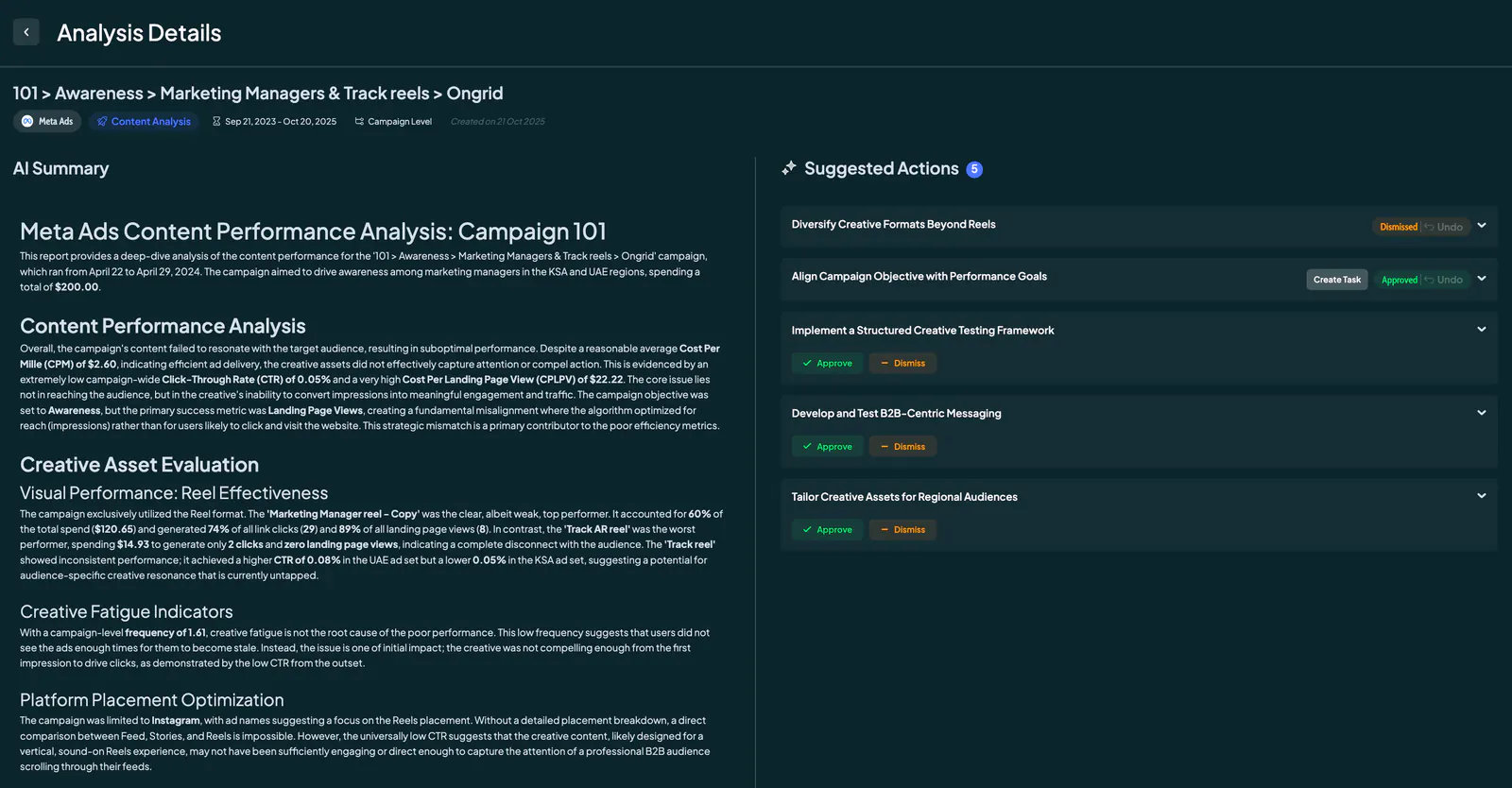Click the AI Summary heading

pos(60,168)
